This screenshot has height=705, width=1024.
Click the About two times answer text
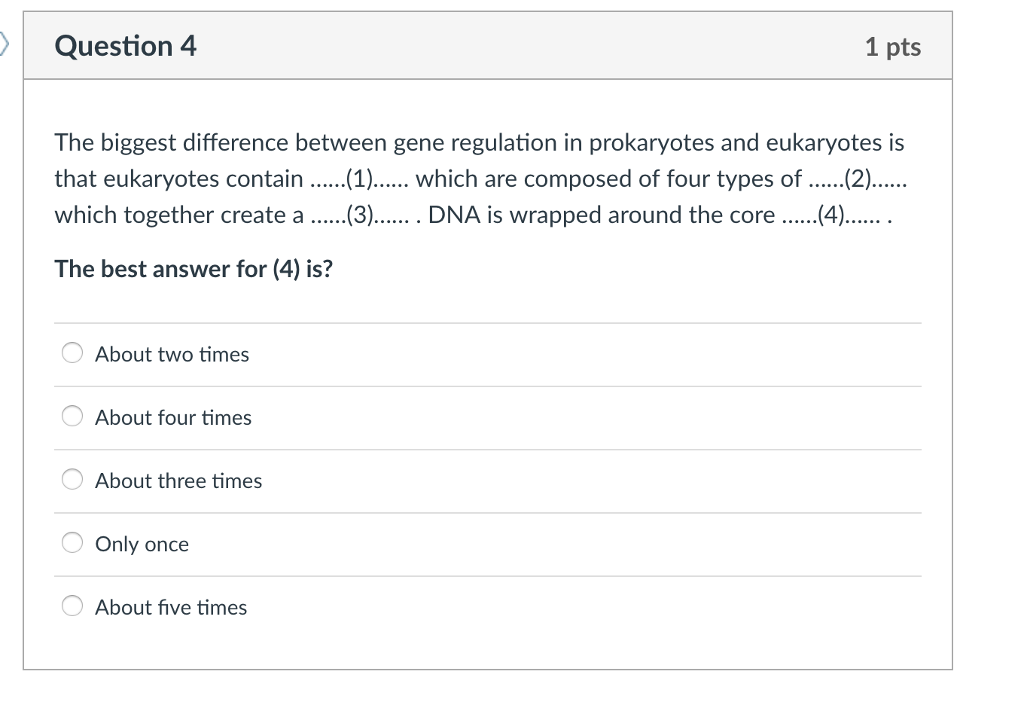tap(172, 353)
